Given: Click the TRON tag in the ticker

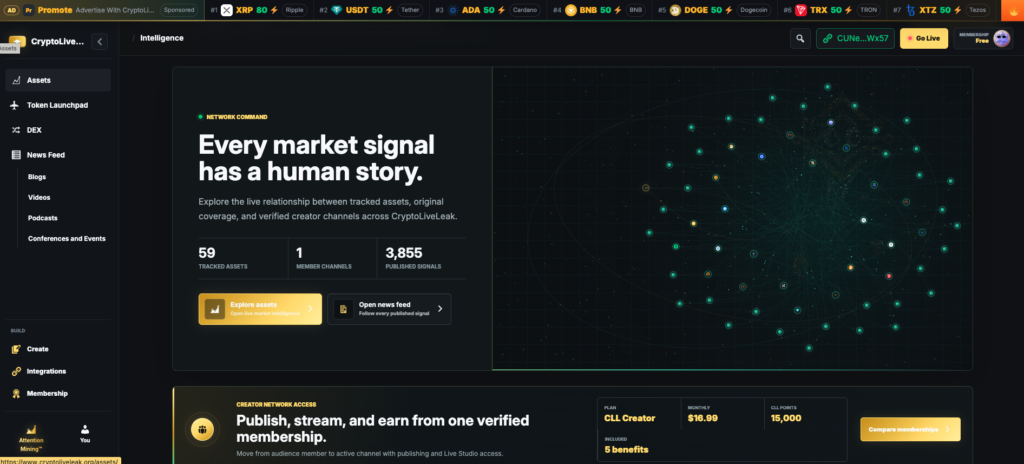Looking at the screenshot, I should pos(868,10).
